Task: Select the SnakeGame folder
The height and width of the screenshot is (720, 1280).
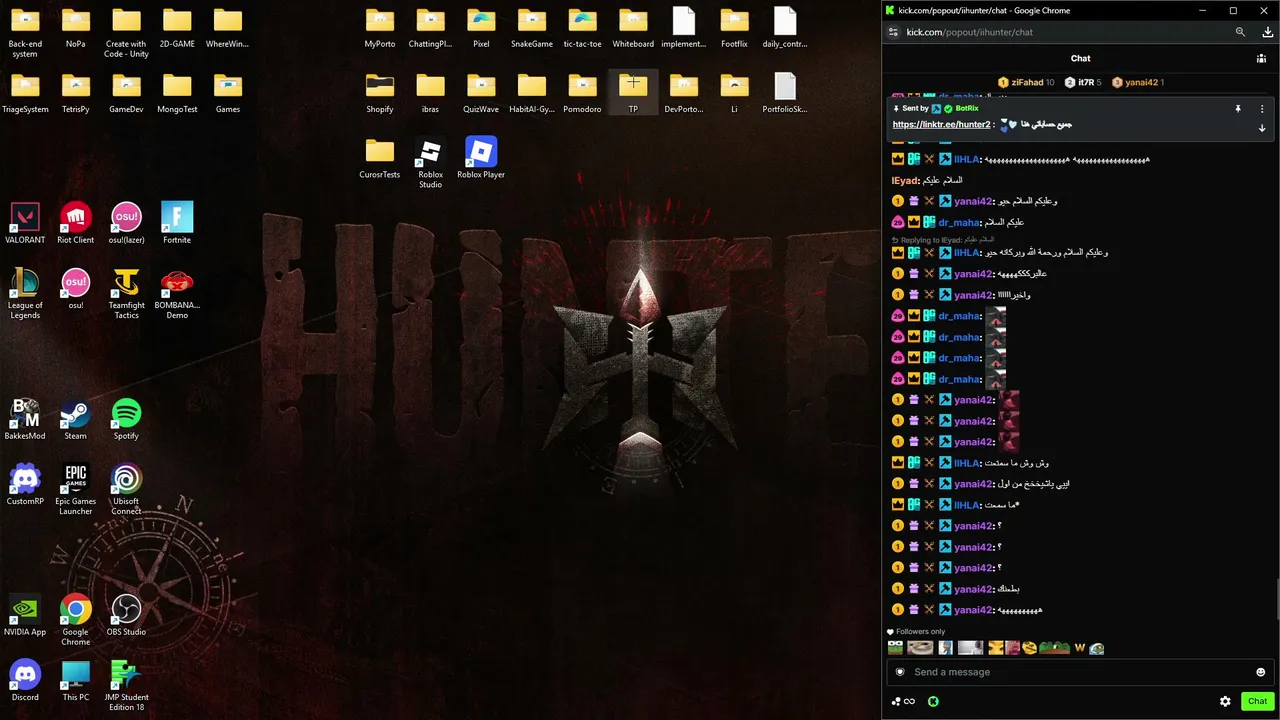Action: [531, 28]
